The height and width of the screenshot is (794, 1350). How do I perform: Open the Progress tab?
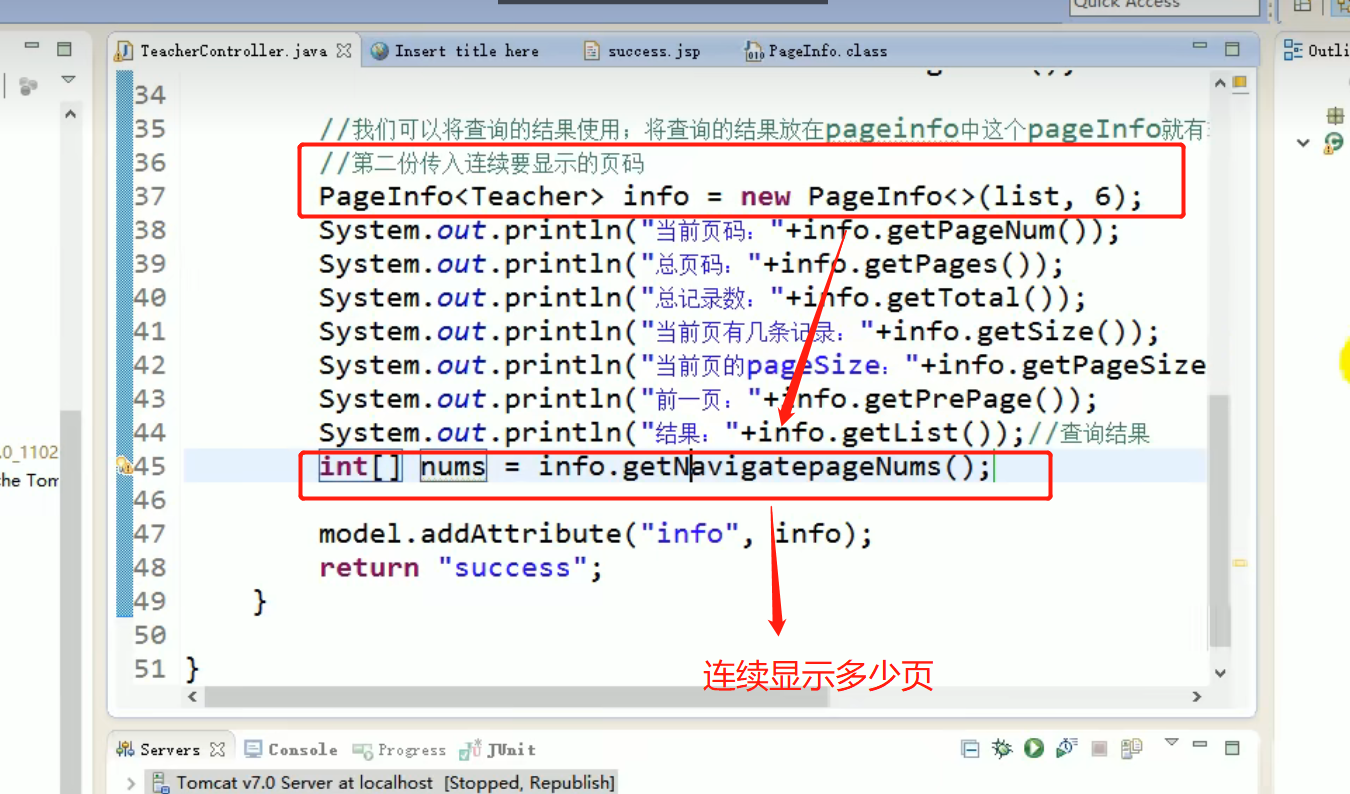(x=400, y=749)
